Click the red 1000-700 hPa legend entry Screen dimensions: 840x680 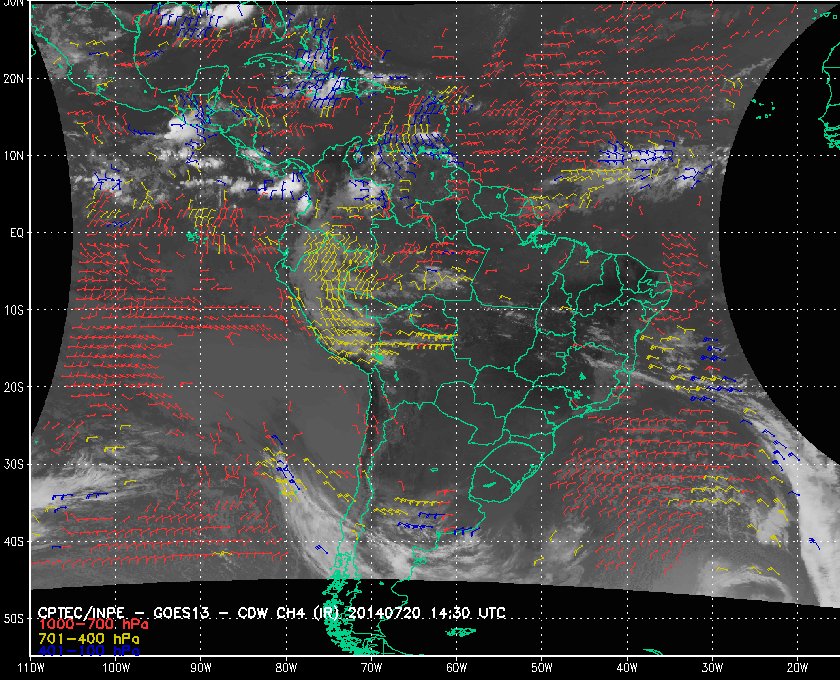point(93,625)
